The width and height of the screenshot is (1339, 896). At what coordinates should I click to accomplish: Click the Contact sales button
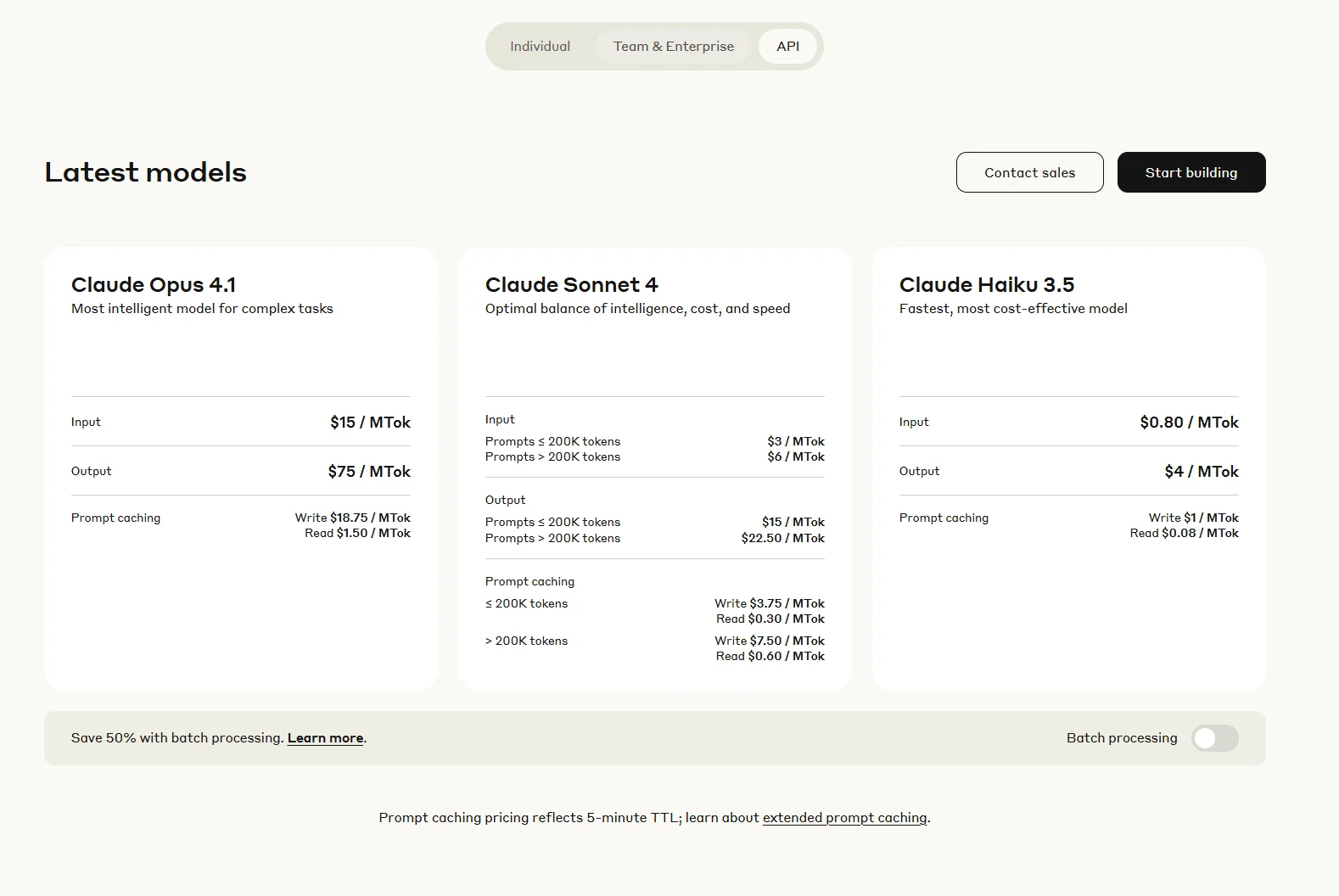point(1029,172)
